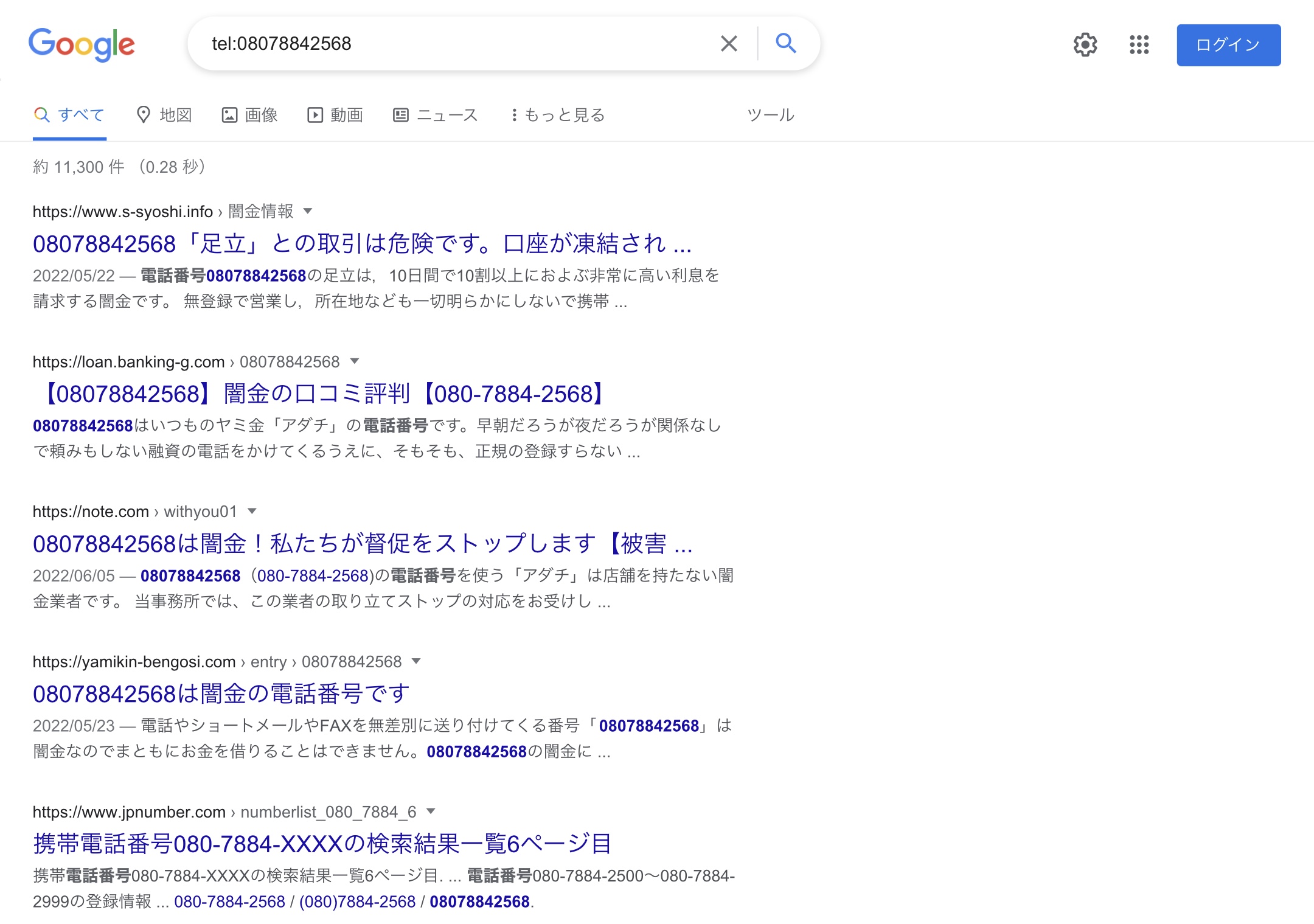Expand dropdown arrow next to yamikin-bengosi.com URL

(416, 661)
